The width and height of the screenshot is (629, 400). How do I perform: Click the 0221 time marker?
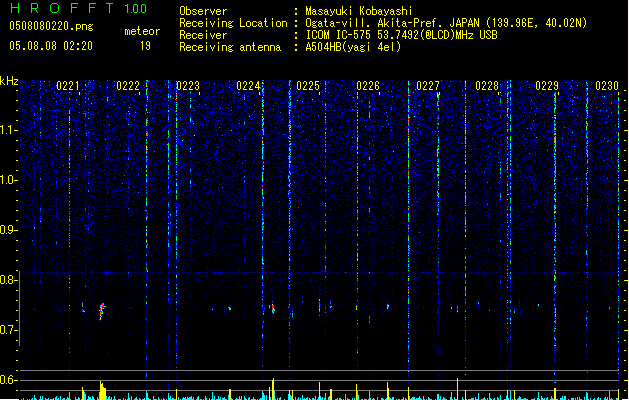(68, 86)
